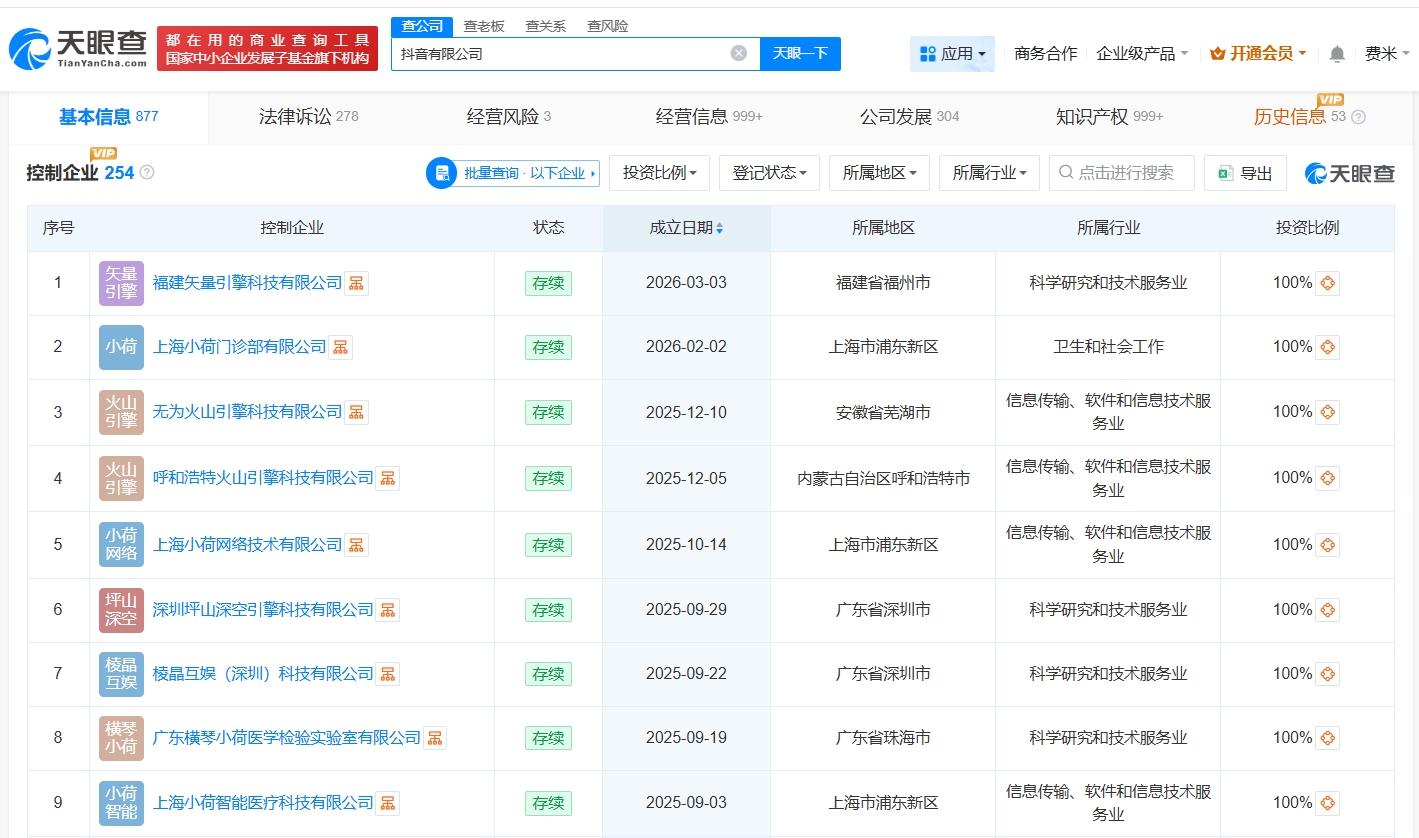Open 深圳坪山深空引擎科技有限公司 company link
Viewport: 1419px width, 838px height.
click(263, 610)
